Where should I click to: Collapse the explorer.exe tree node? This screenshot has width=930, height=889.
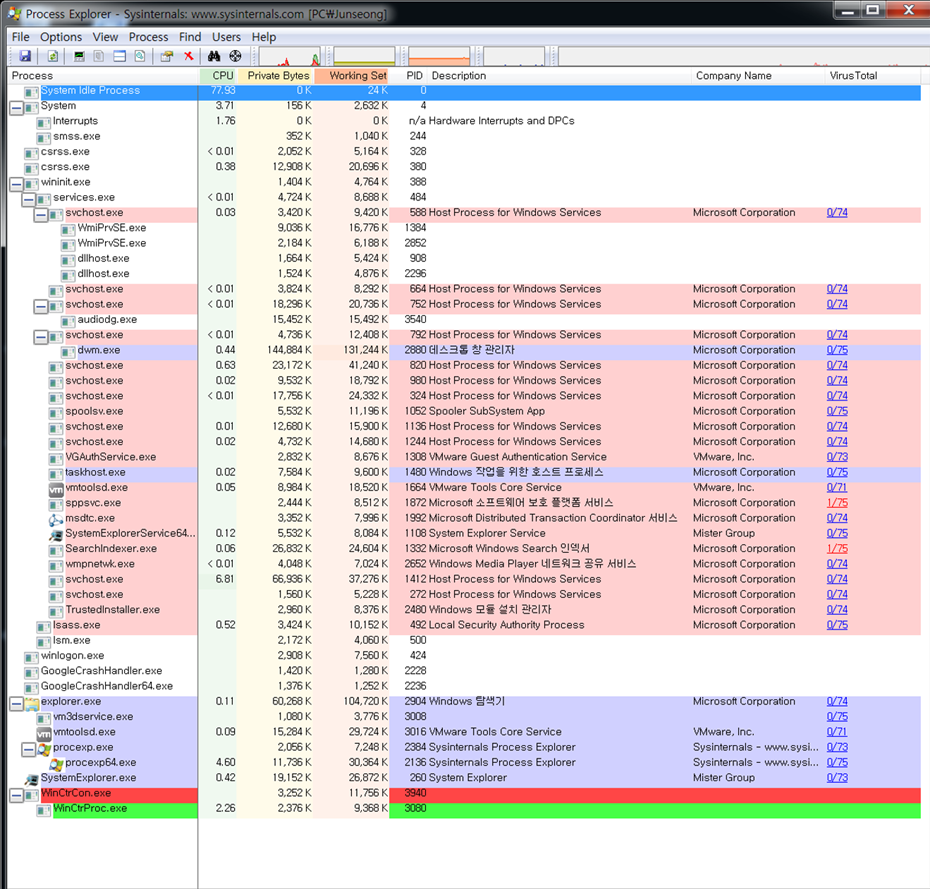[17, 704]
